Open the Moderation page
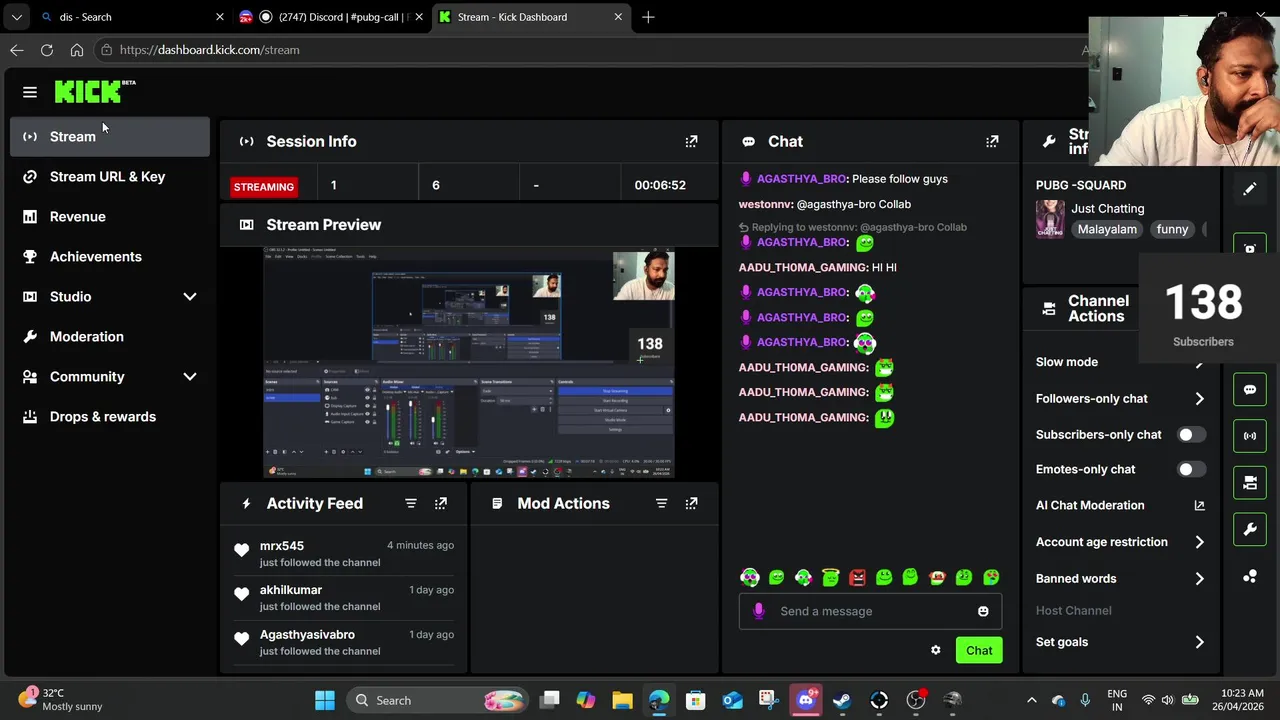The image size is (1280, 720). coord(110,336)
